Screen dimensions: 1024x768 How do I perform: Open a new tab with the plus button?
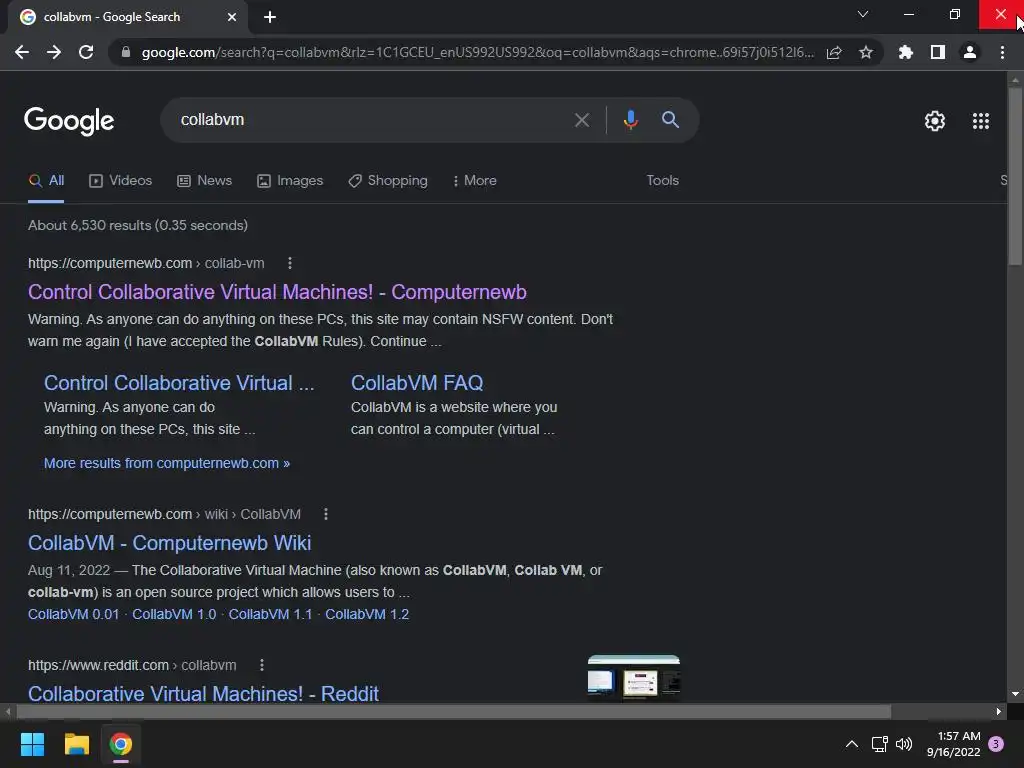(x=270, y=17)
